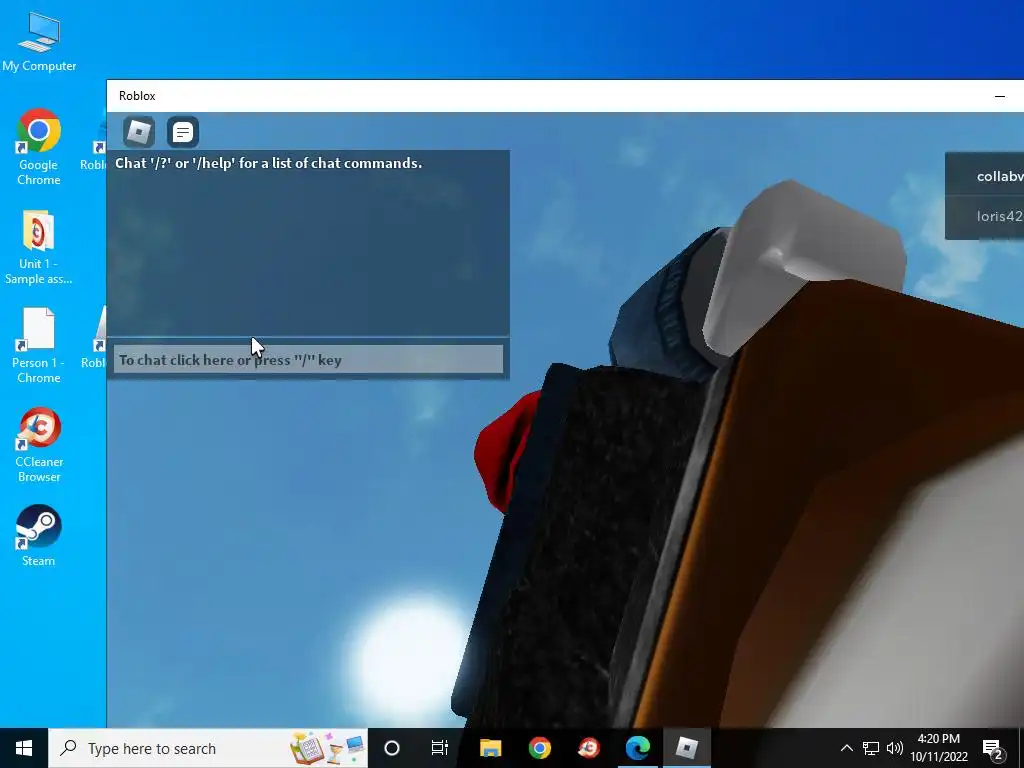Toggle the Roblox chat window icon
Viewport: 1024px width, 768px height.
click(183, 132)
